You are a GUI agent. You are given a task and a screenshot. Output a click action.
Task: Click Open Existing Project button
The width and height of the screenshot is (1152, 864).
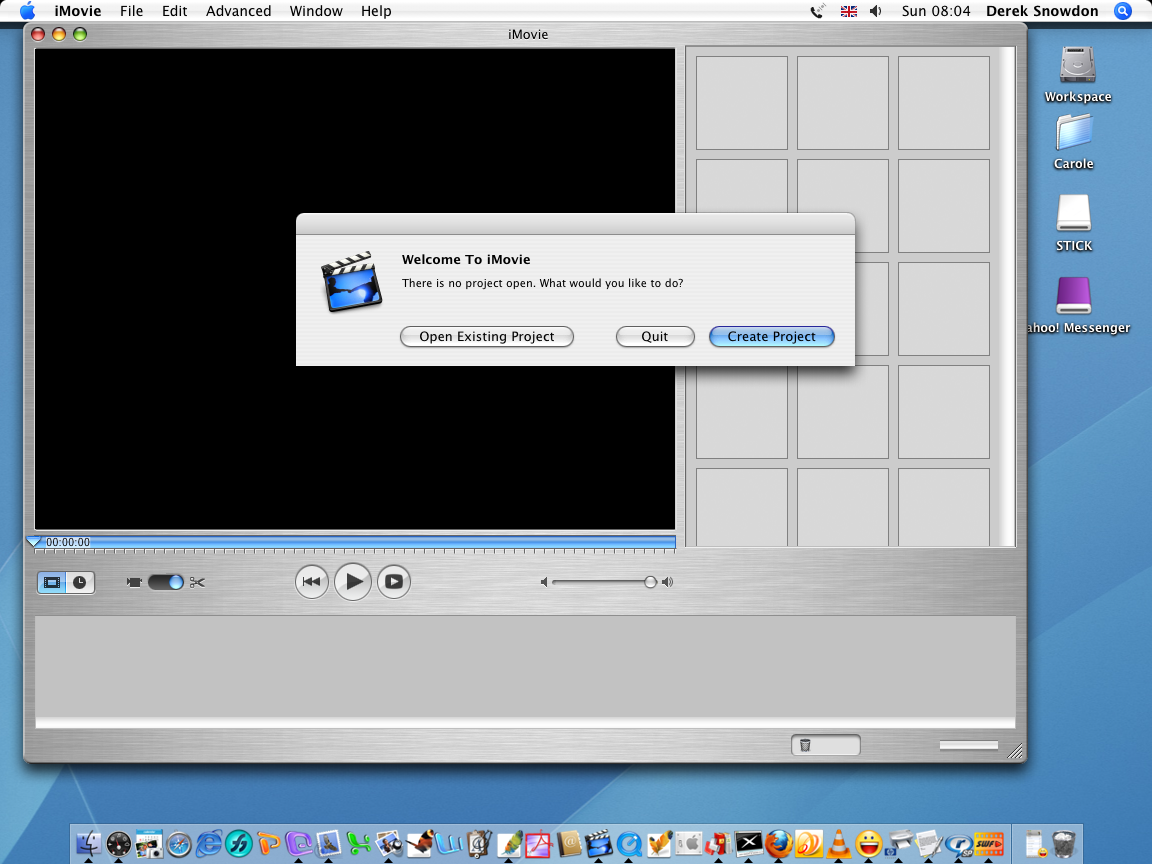click(x=486, y=336)
